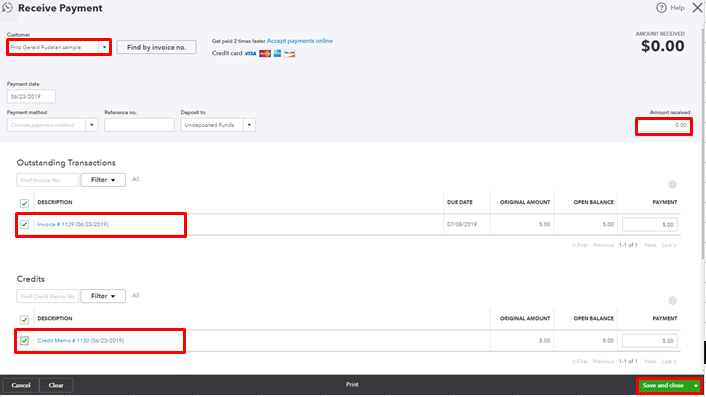706x397 pixels.
Task: Expand the Save and close arrow menu
Action: pyautogui.click(x=696, y=386)
